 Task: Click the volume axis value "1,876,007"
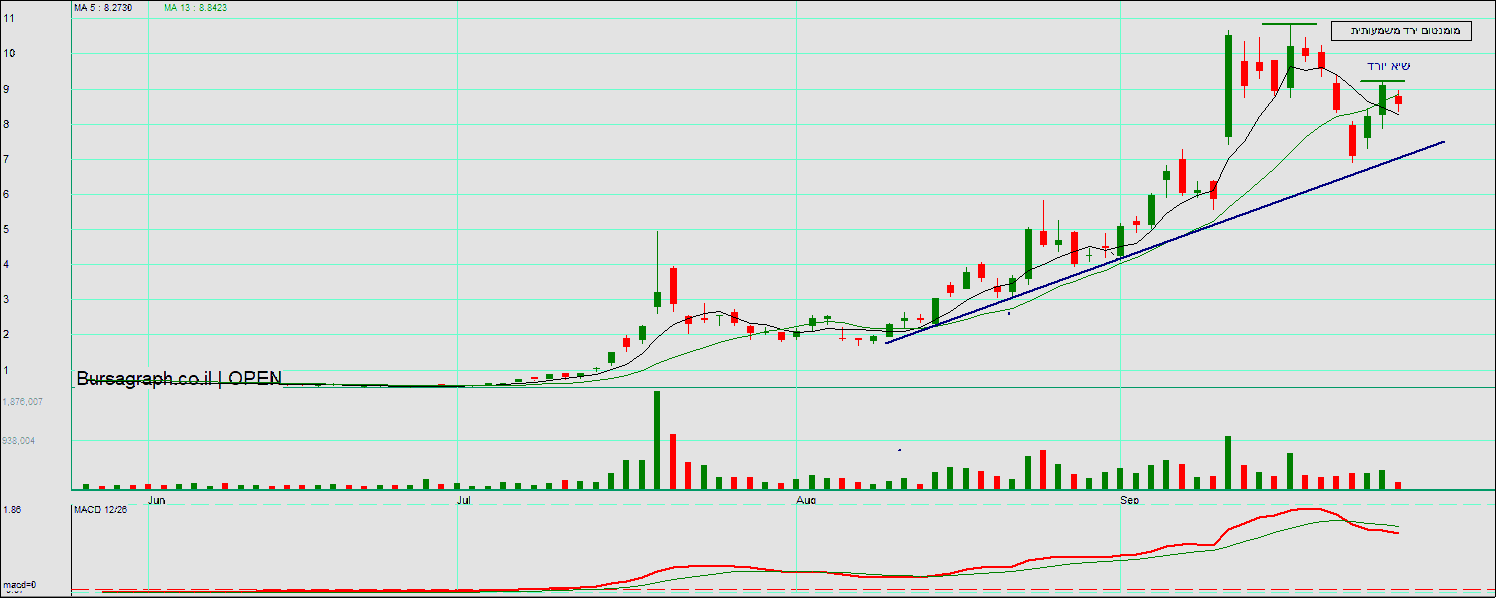click(x=22, y=401)
